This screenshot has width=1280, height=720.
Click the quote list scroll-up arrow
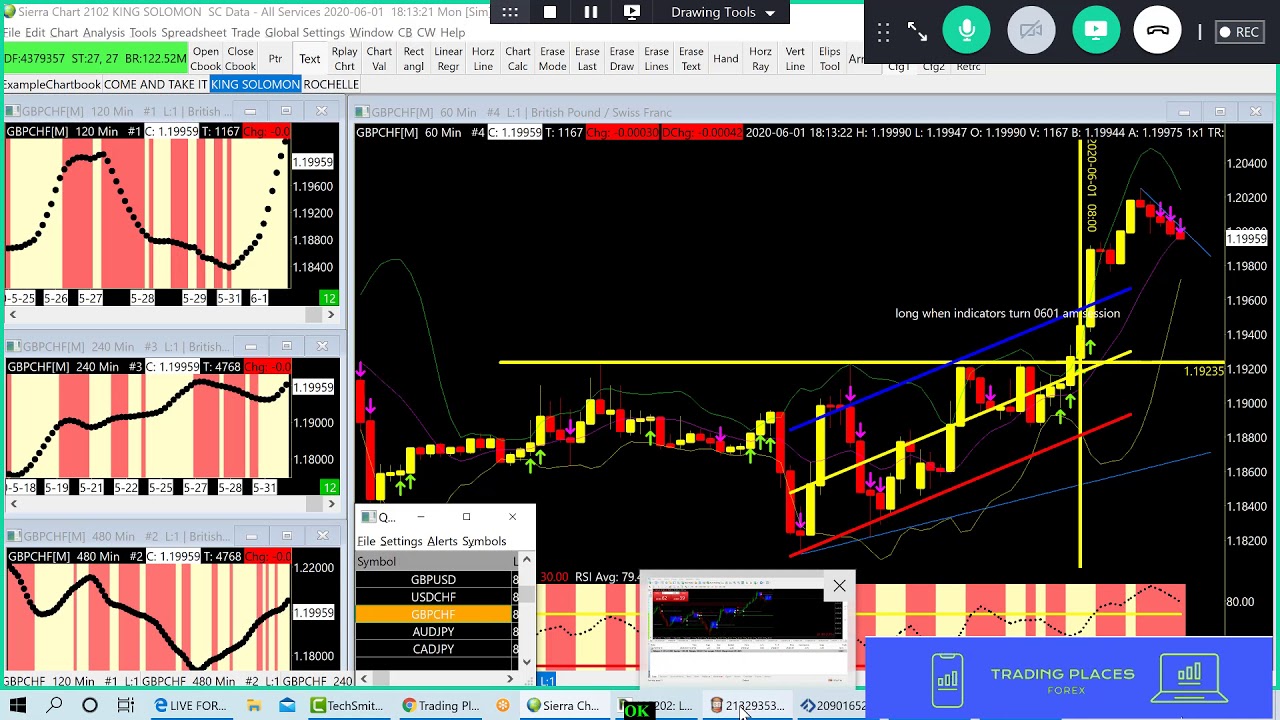[x=527, y=560]
